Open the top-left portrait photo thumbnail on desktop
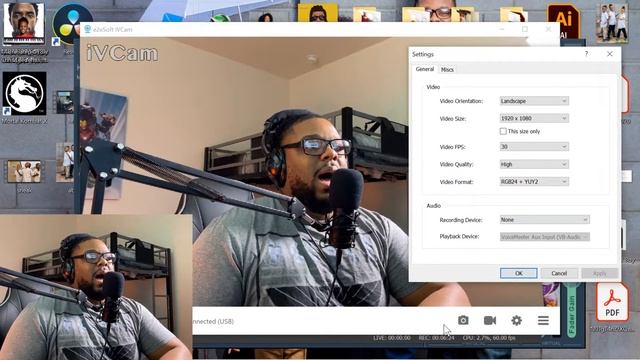This screenshot has height=360, width=640. [x=24, y=24]
